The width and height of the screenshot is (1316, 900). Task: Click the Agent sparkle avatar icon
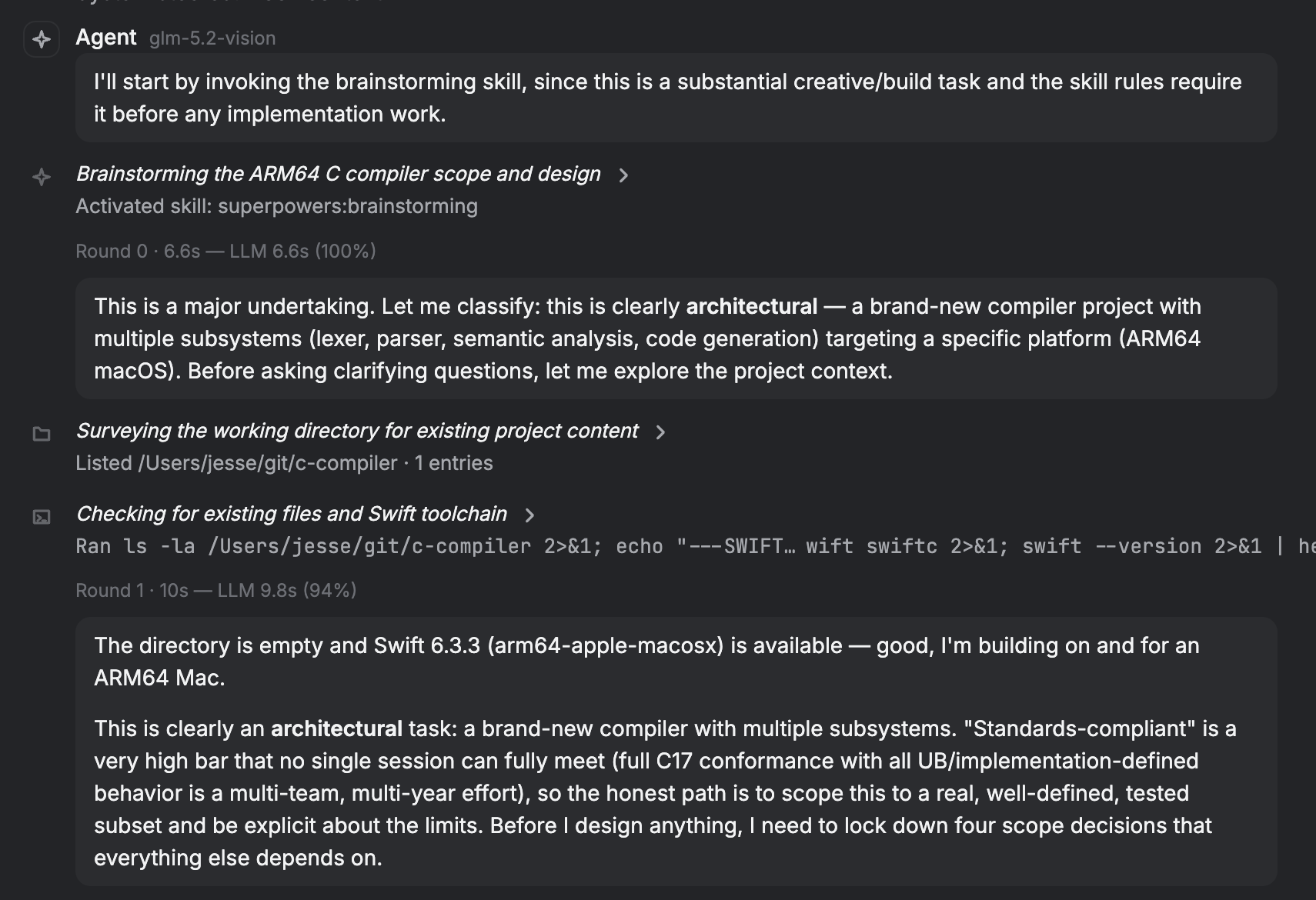[42, 39]
